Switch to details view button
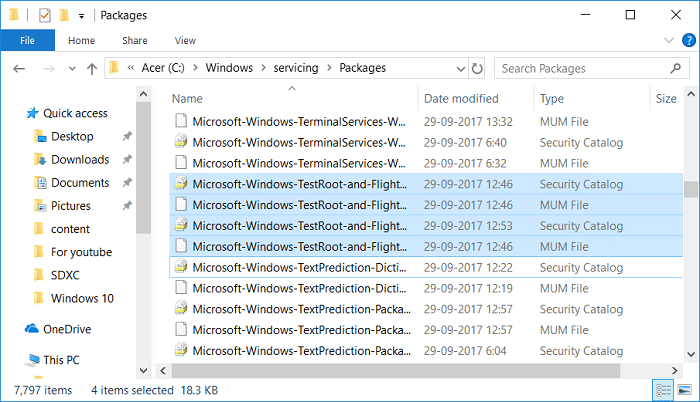 point(664,388)
